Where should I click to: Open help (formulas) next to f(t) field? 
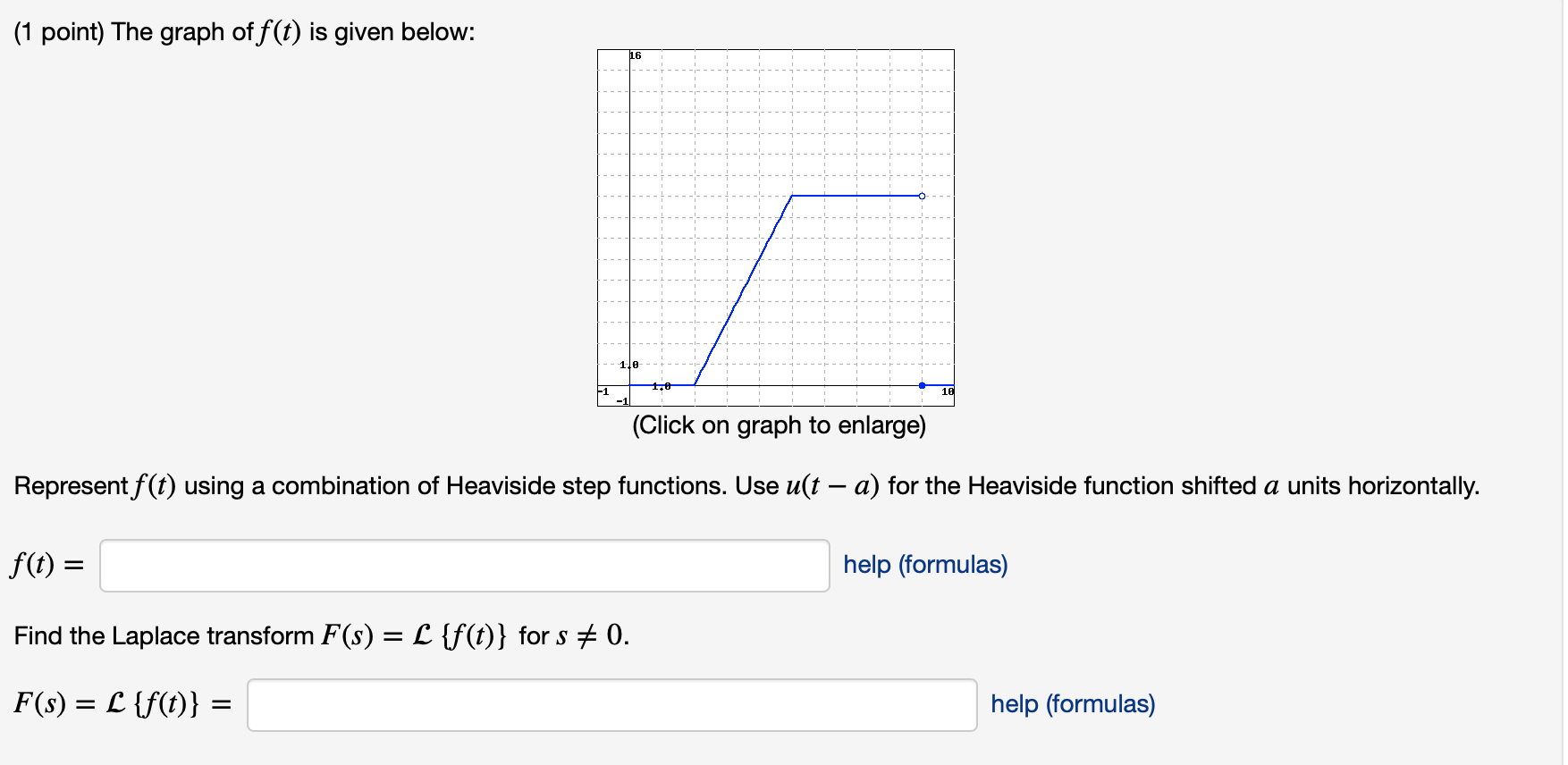point(923,565)
